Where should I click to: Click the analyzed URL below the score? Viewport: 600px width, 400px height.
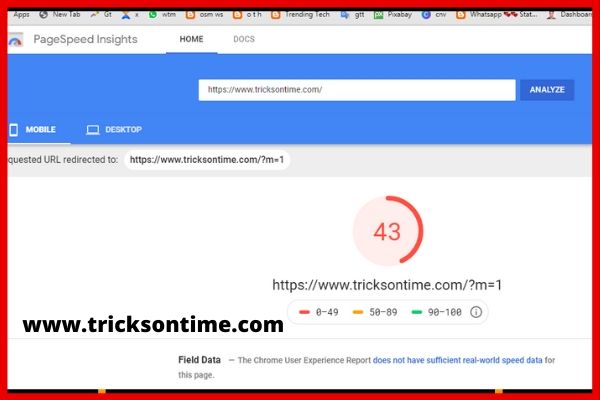pyautogui.click(x=387, y=285)
